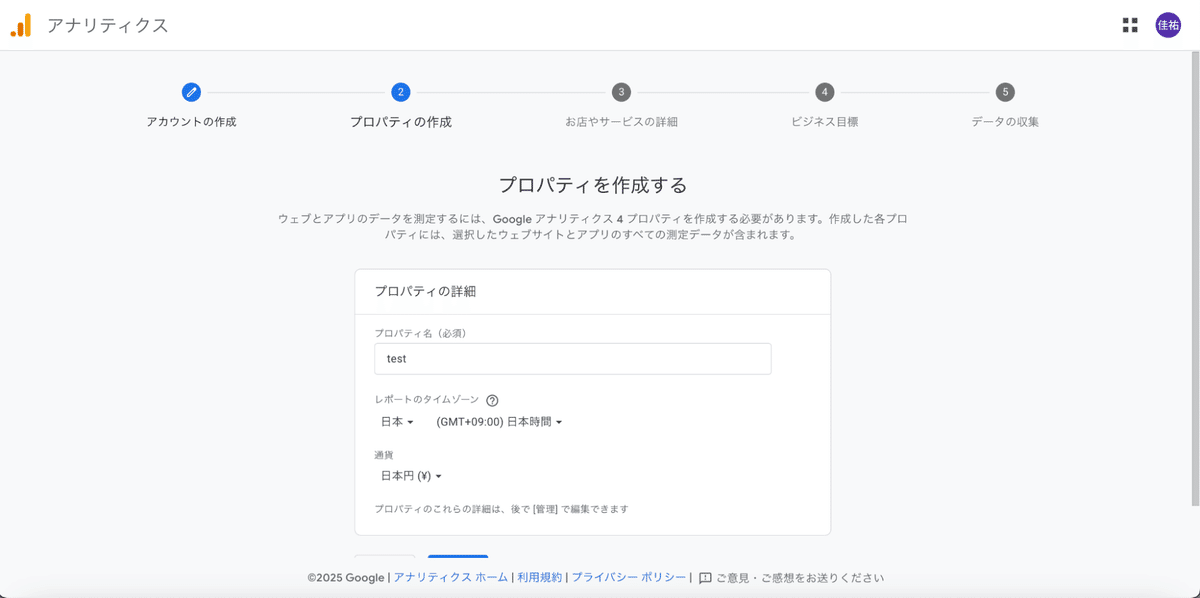Click the pencil icon for step one

191,92
